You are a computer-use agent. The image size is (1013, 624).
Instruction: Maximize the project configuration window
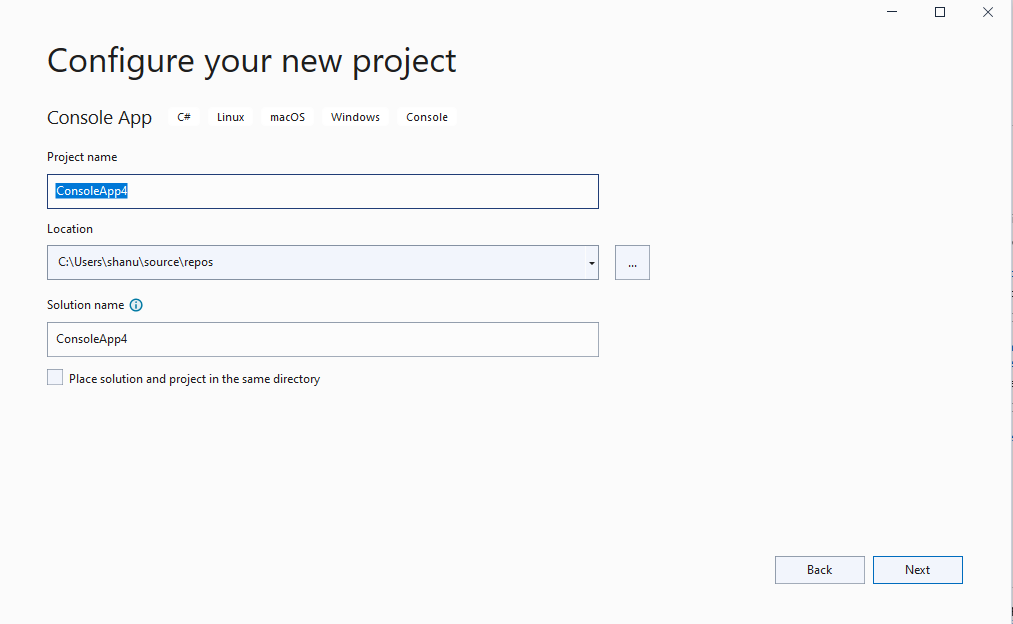(x=940, y=12)
